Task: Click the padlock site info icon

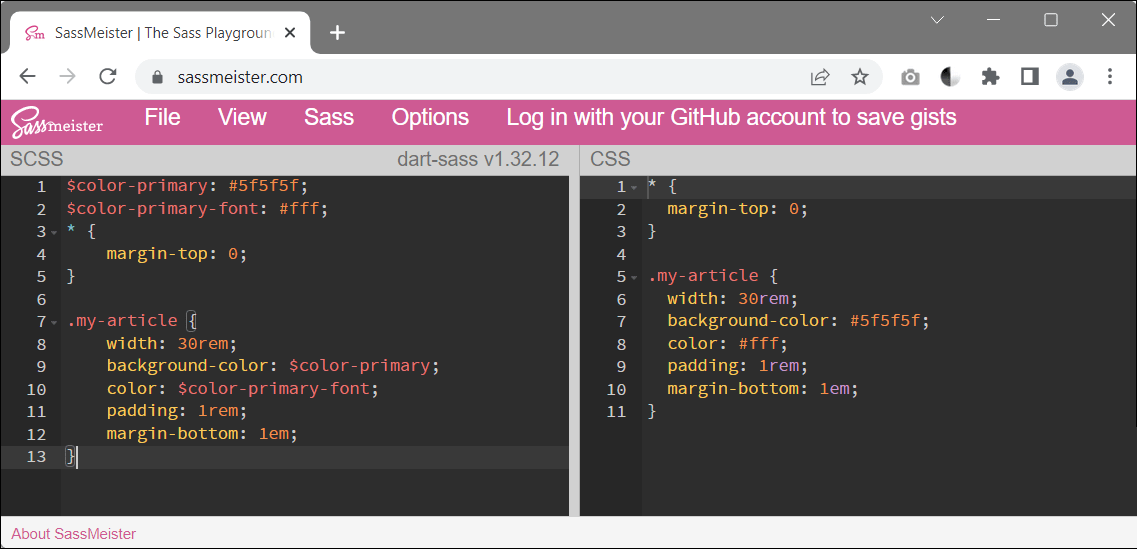Action: [158, 77]
